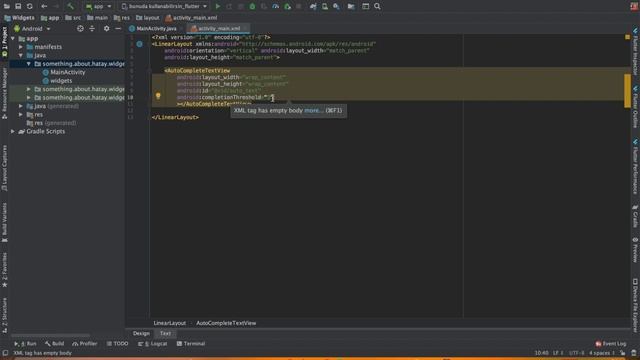Open widgets class in project tree
This screenshot has width=640, height=360.
pyautogui.click(x=57, y=80)
